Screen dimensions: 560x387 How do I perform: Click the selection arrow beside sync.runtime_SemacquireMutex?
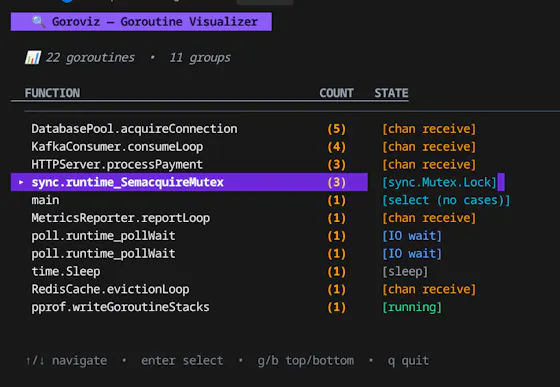point(21,182)
